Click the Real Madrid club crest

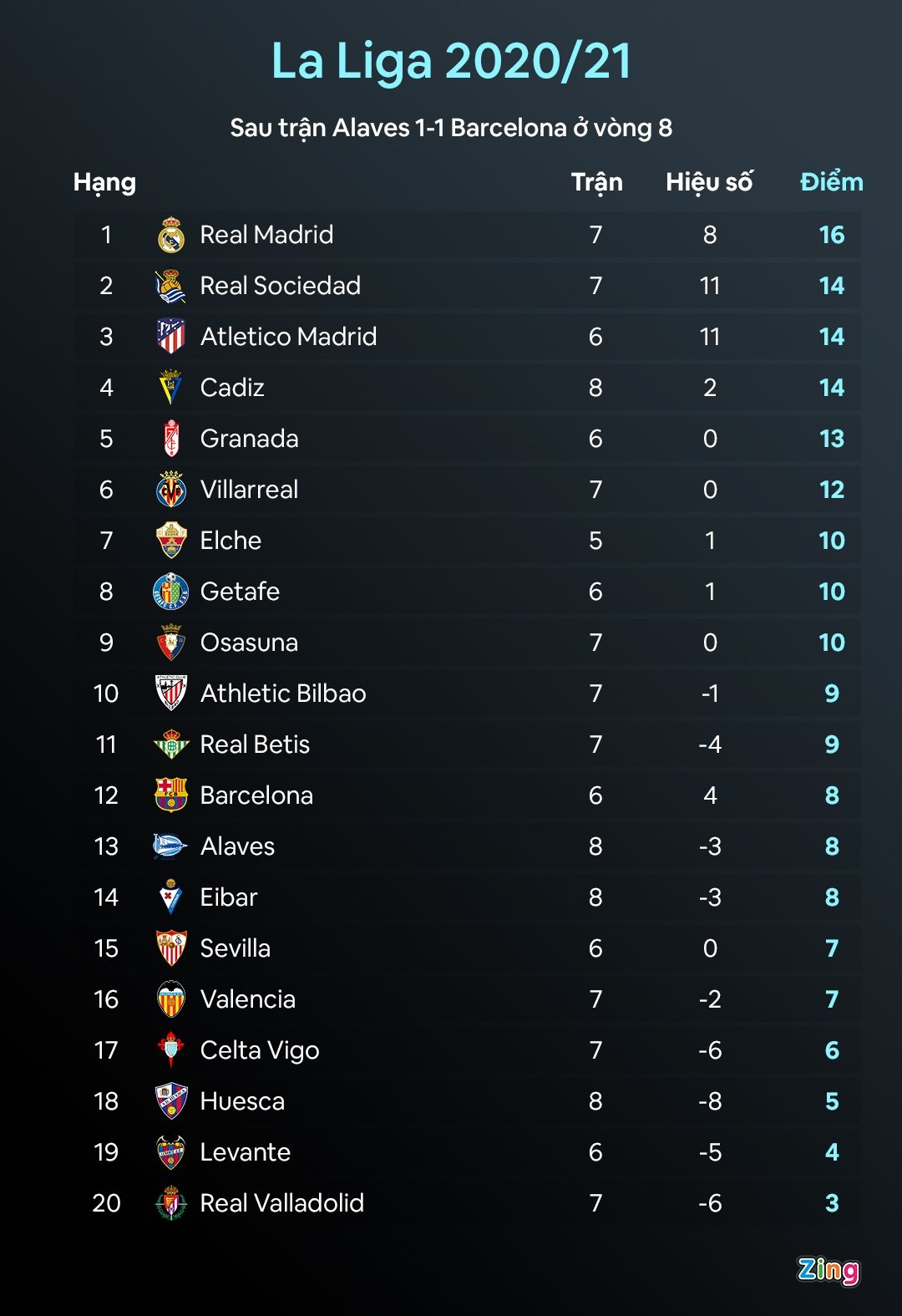(x=171, y=236)
